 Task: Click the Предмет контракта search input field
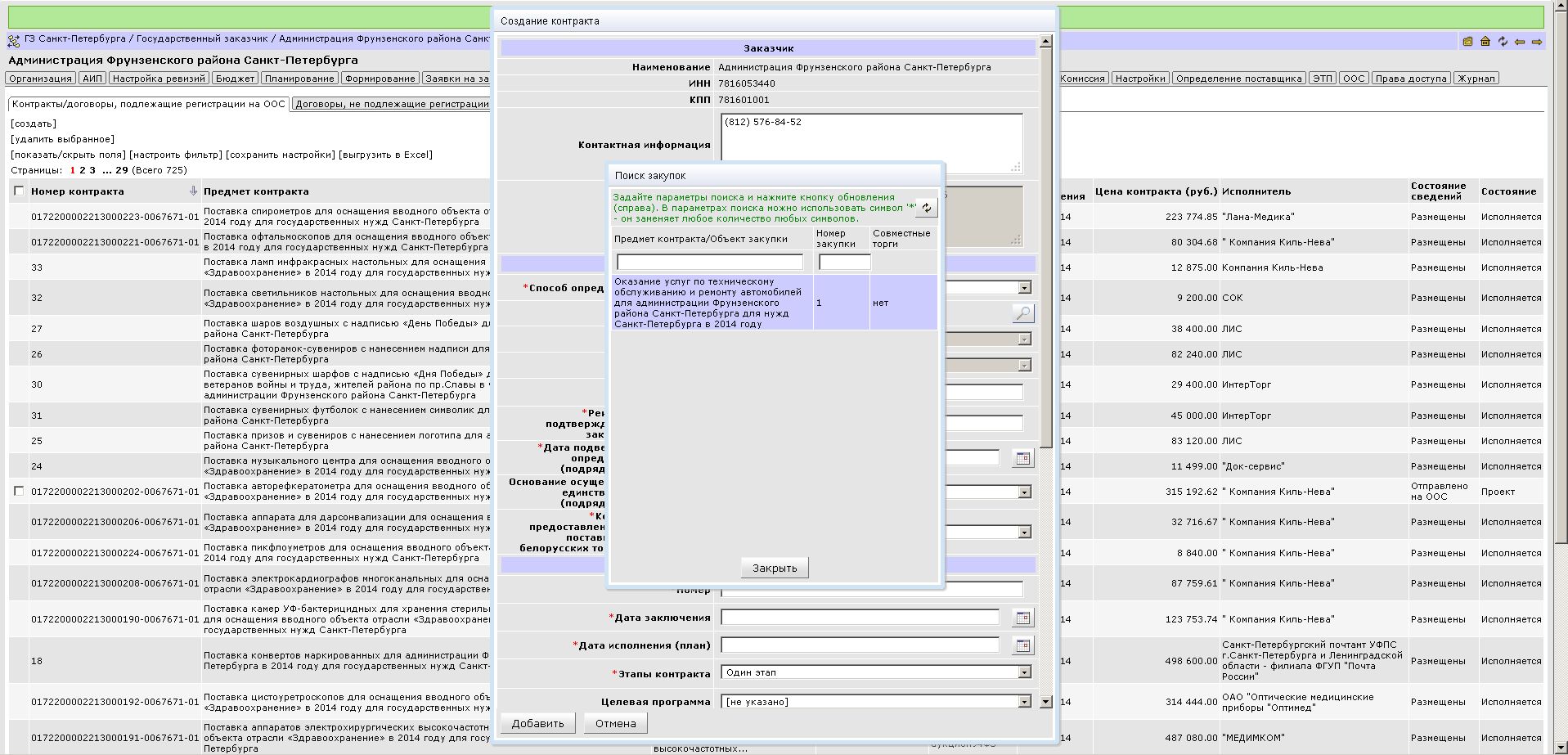coord(710,262)
